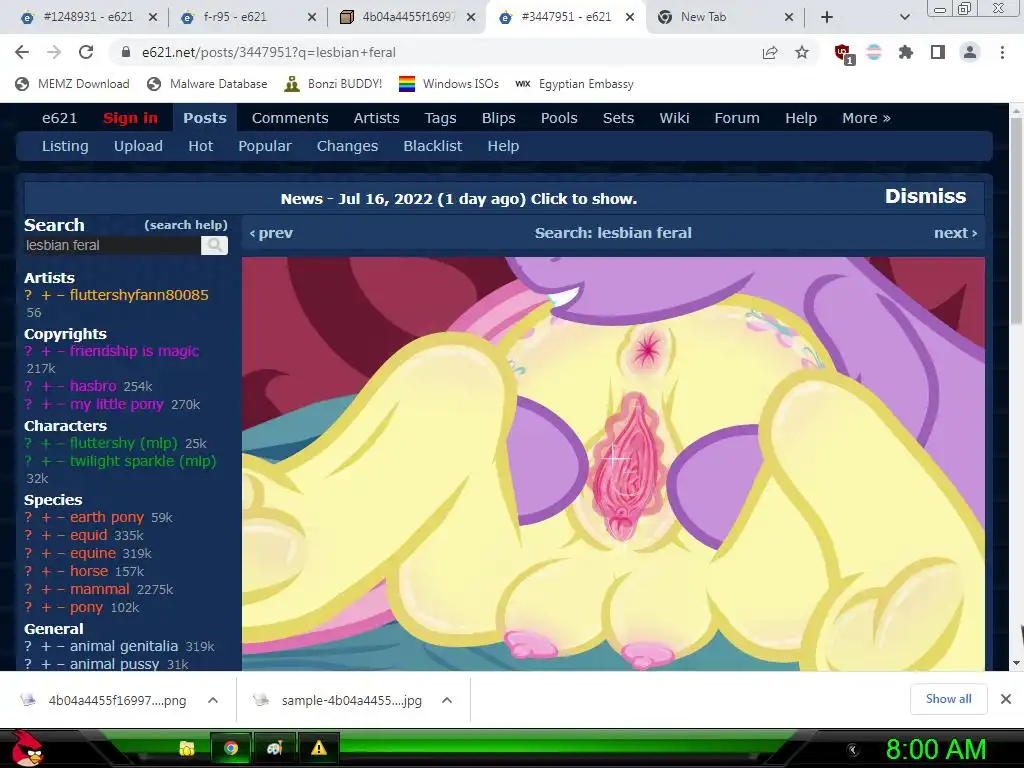The height and width of the screenshot is (768, 1024).
Task: Open the Chrome profile avatar
Action: 970,52
